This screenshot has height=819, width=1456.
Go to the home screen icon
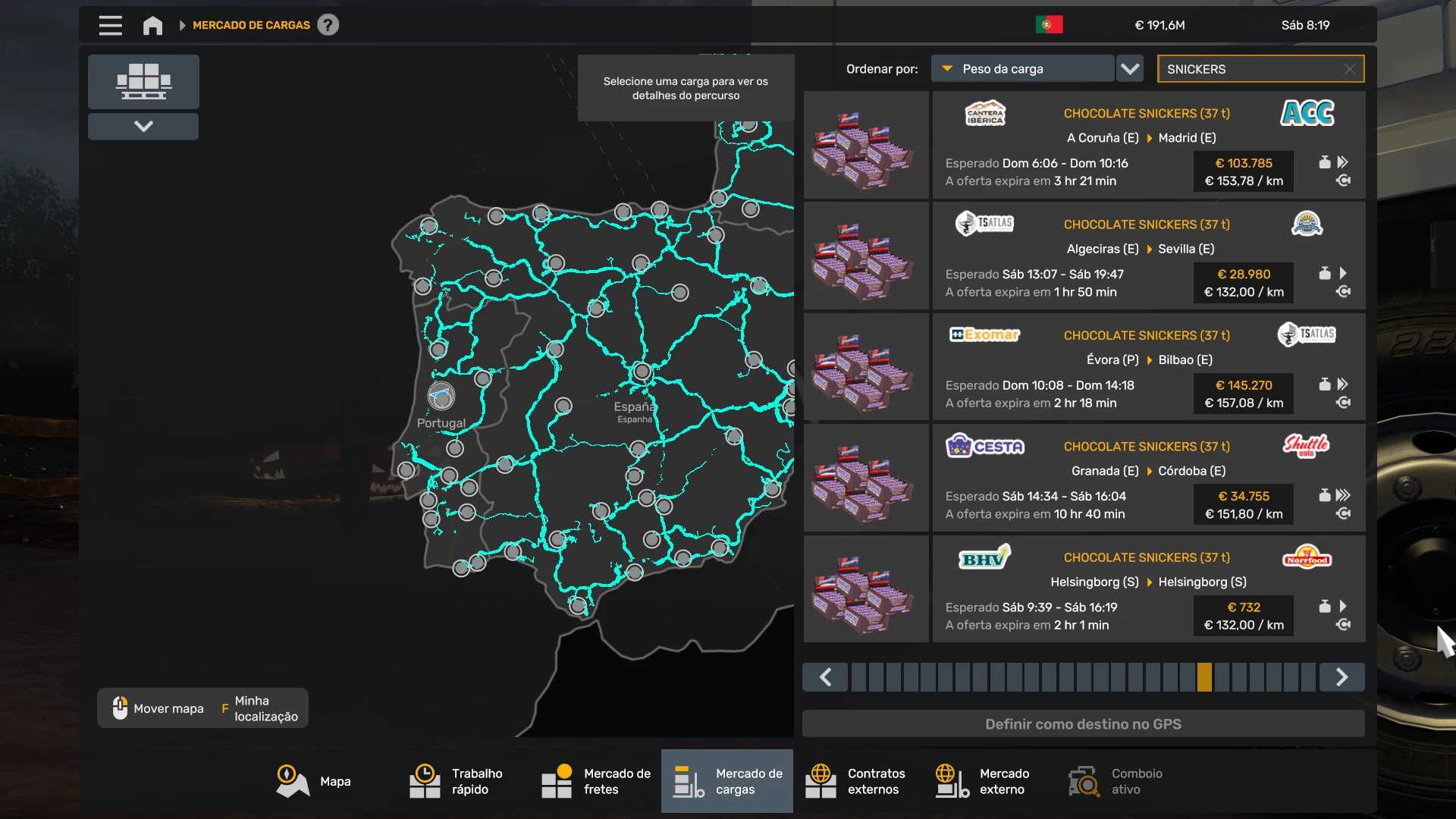click(x=152, y=25)
